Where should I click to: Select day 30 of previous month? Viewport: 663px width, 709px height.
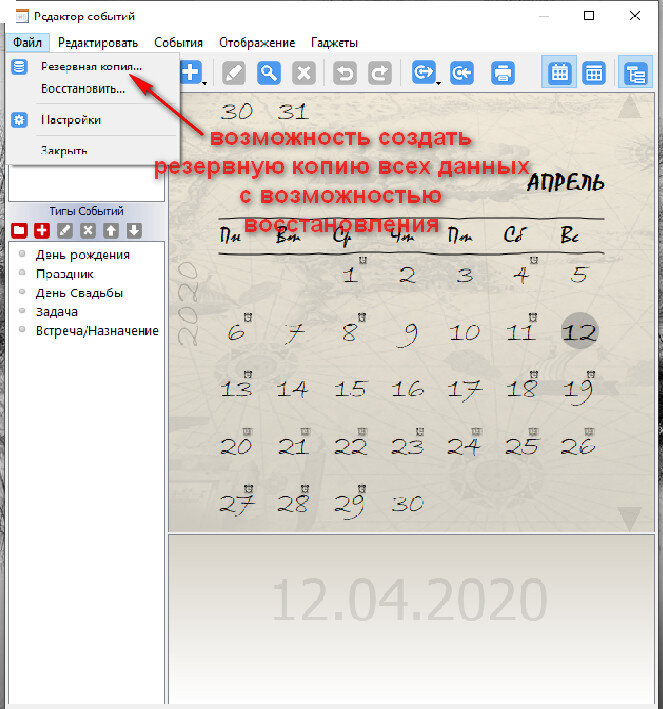pyautogui.click(x=237, y=112)
